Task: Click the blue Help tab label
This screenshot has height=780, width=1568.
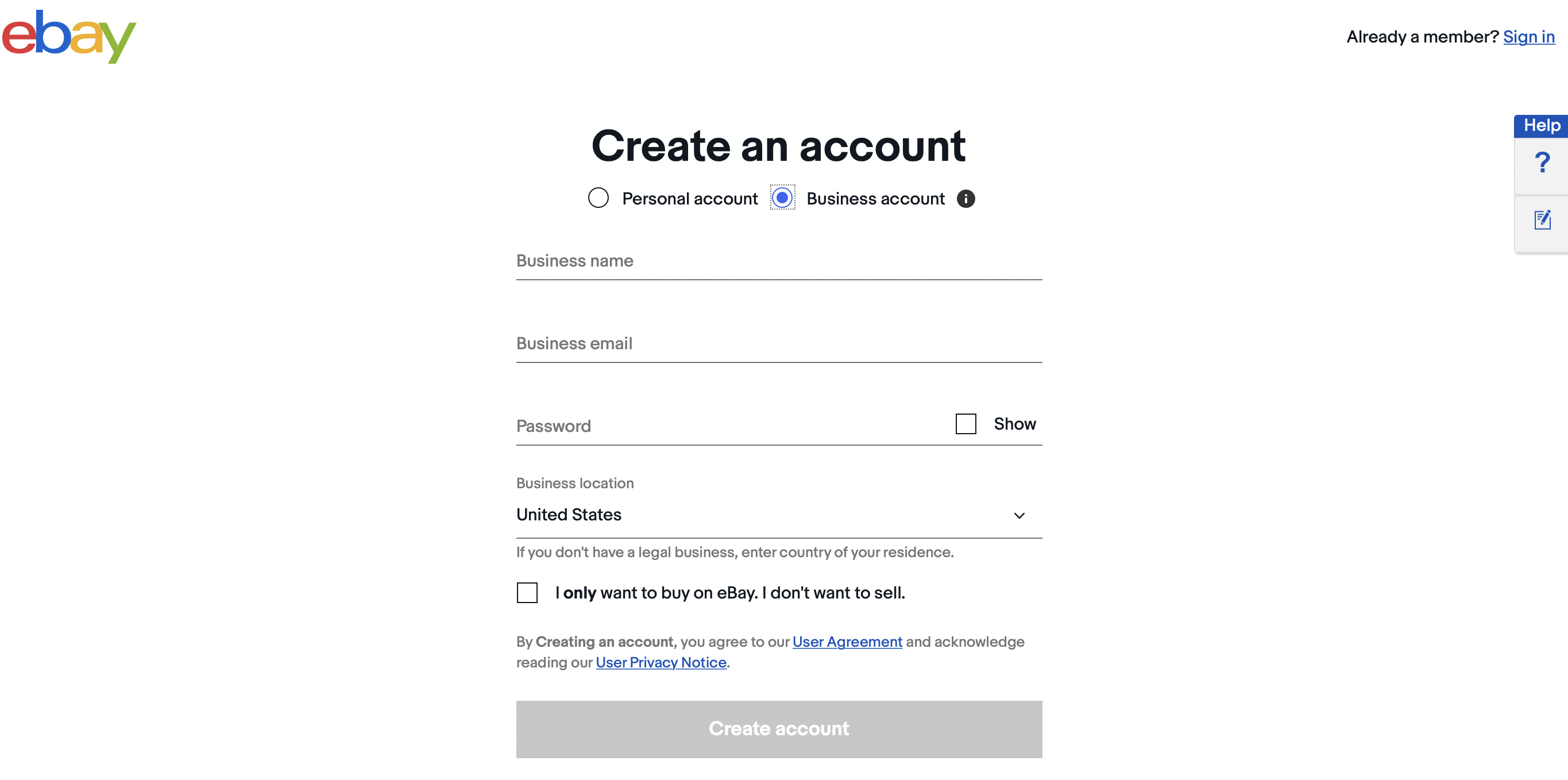Action: (1541, 125)
